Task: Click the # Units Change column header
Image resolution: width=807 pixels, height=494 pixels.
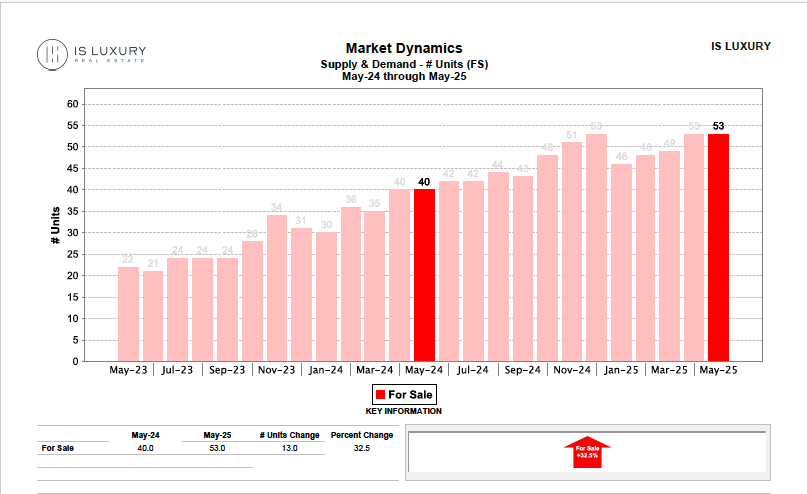Action: [289, 435]
